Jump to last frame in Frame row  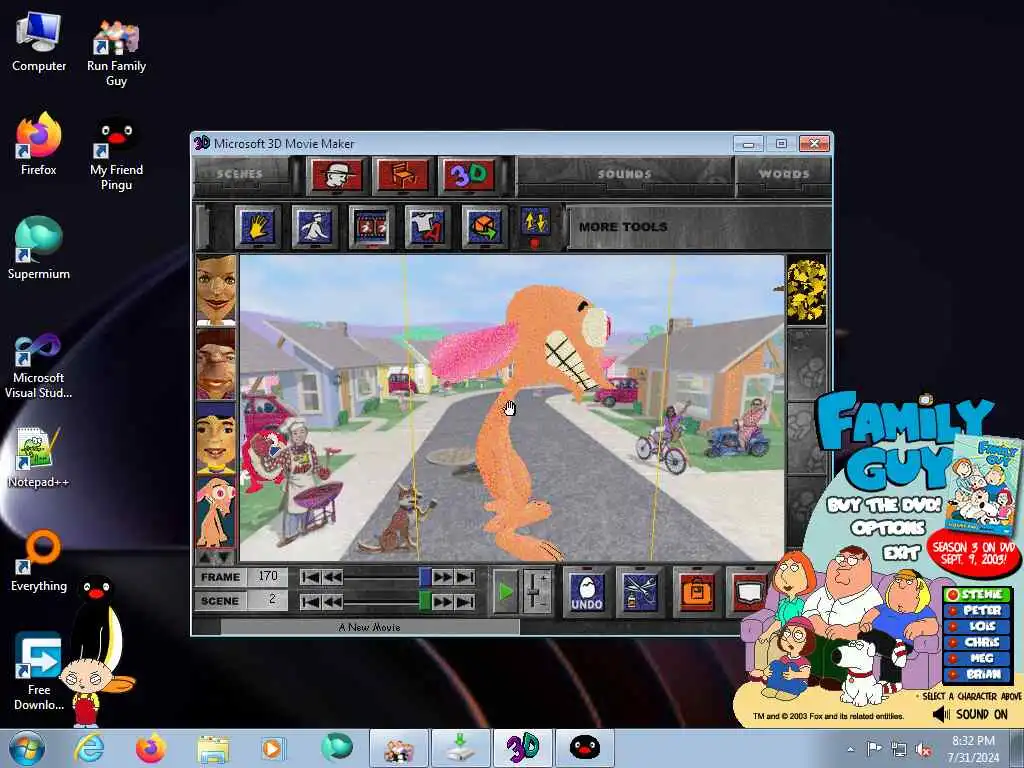tap(465, 577)
